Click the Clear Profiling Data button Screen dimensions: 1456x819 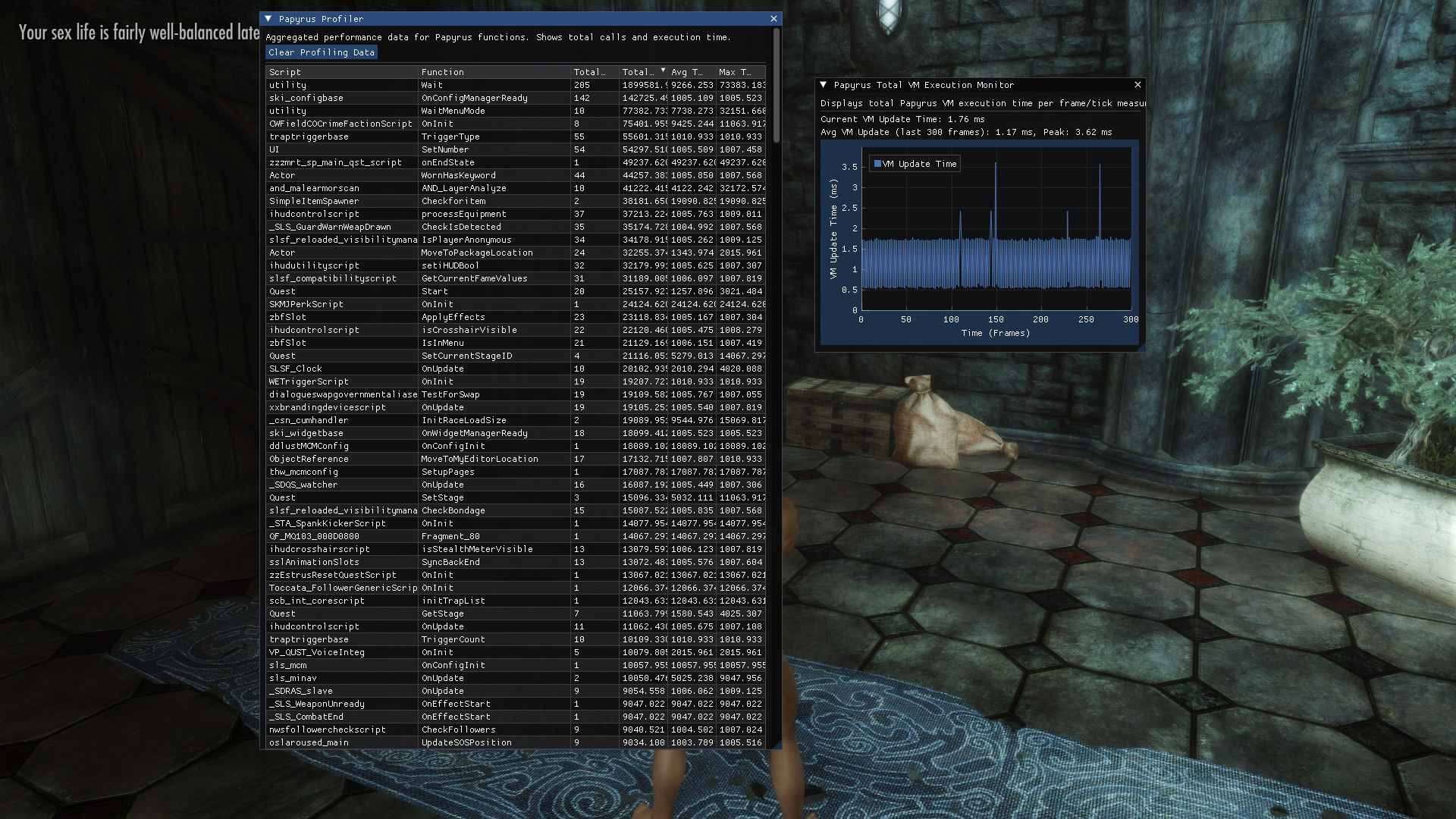click(322, 52)
